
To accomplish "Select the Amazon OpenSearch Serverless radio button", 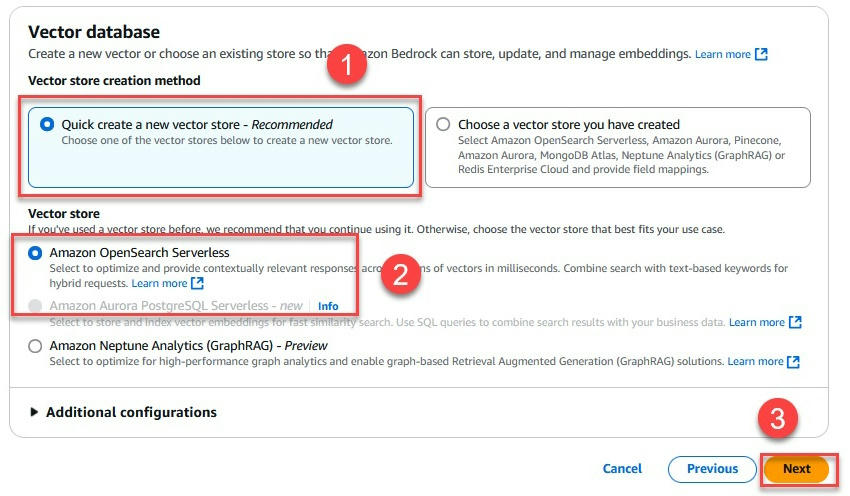I will (36, 253).
